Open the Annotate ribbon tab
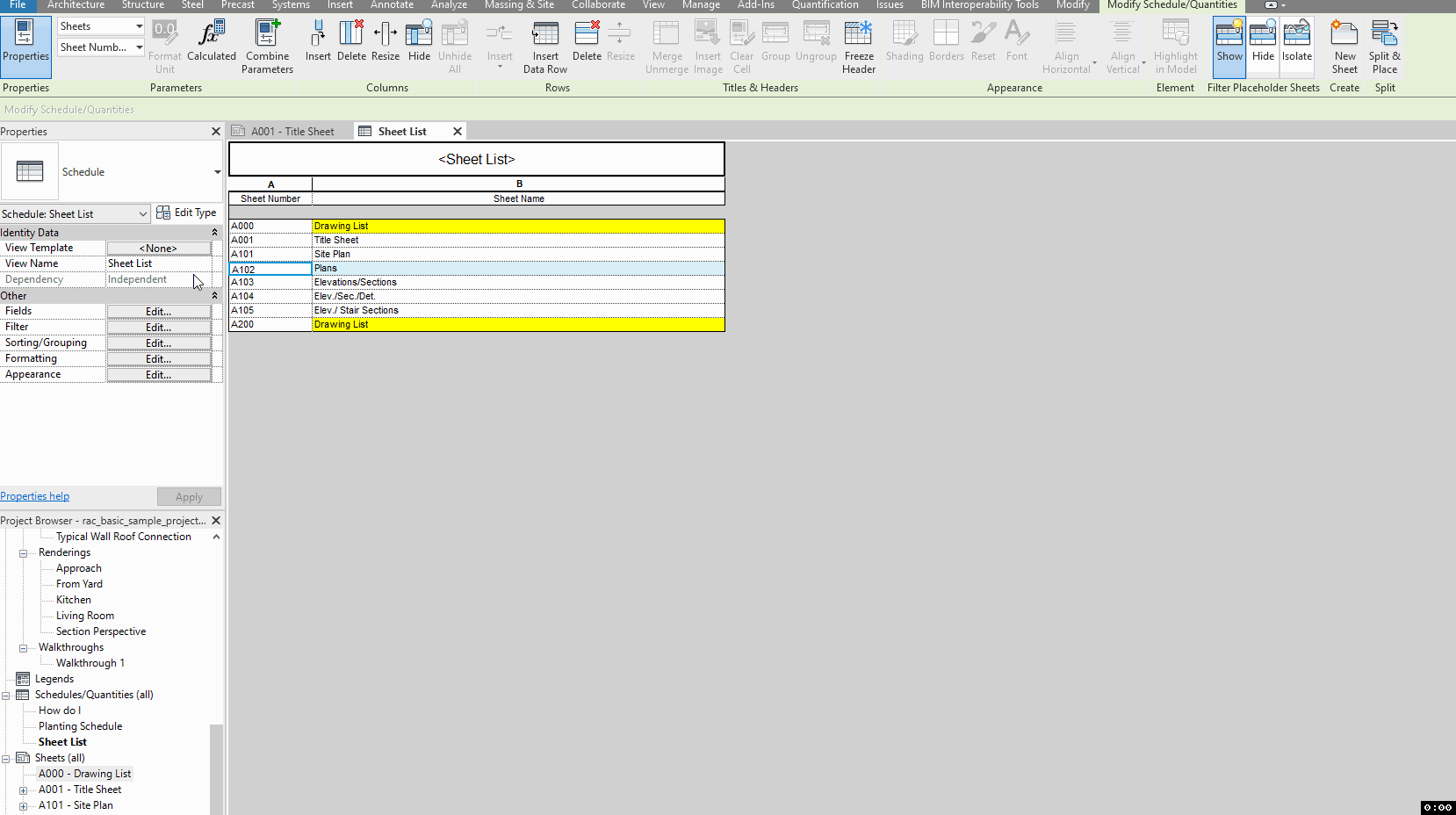Screen dimensions: 1456x815 [x=392, y=5]
